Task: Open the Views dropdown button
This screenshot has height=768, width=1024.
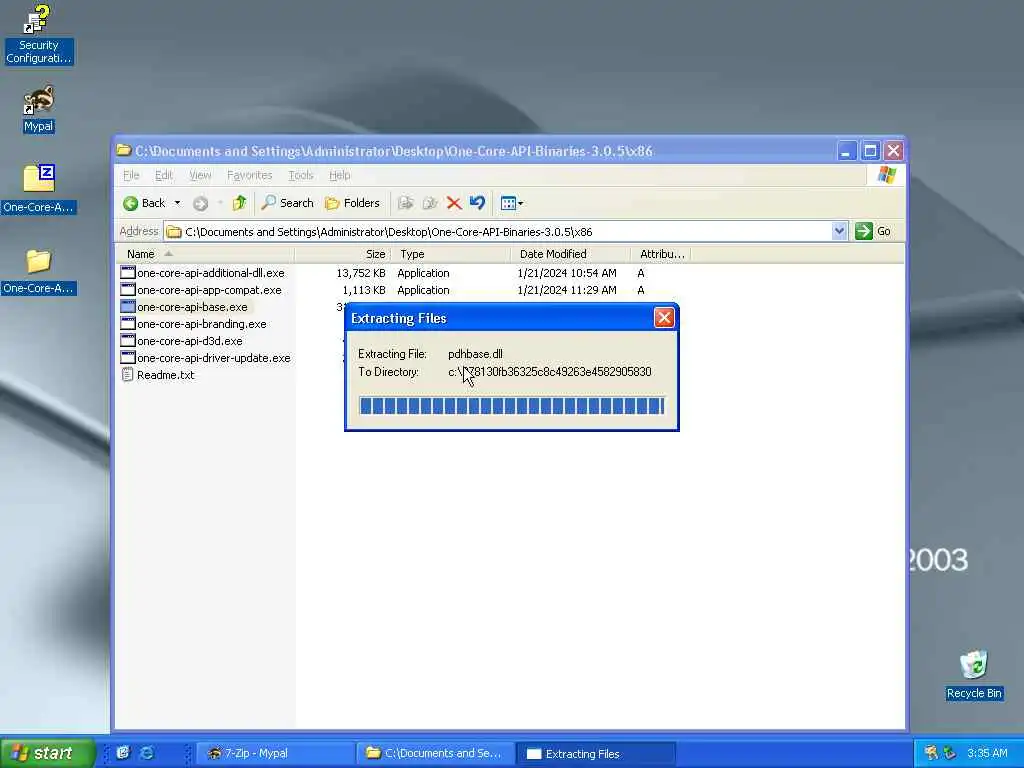Action: coord(512,203)
